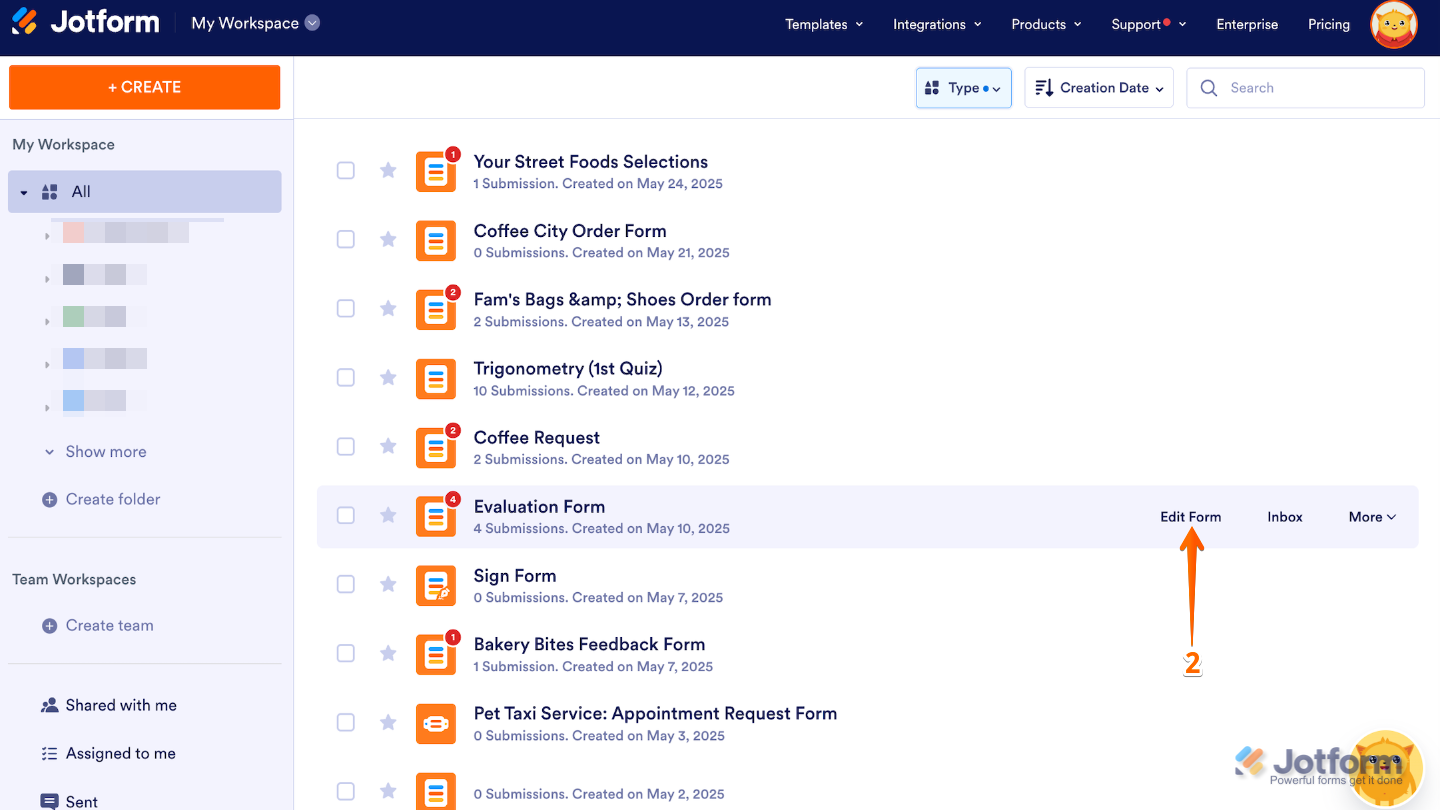
Task: Click the Jotform logo
Action: click(x=85, y=23)
